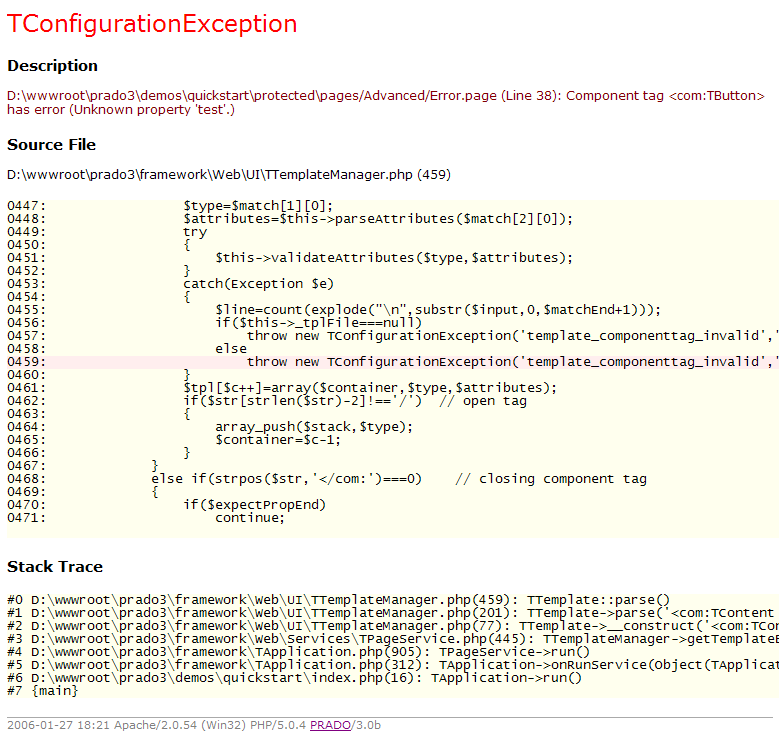779x738 pixels.
Task: Click the stack trace entry #7 {main}
Action: (x=43, y=691)
